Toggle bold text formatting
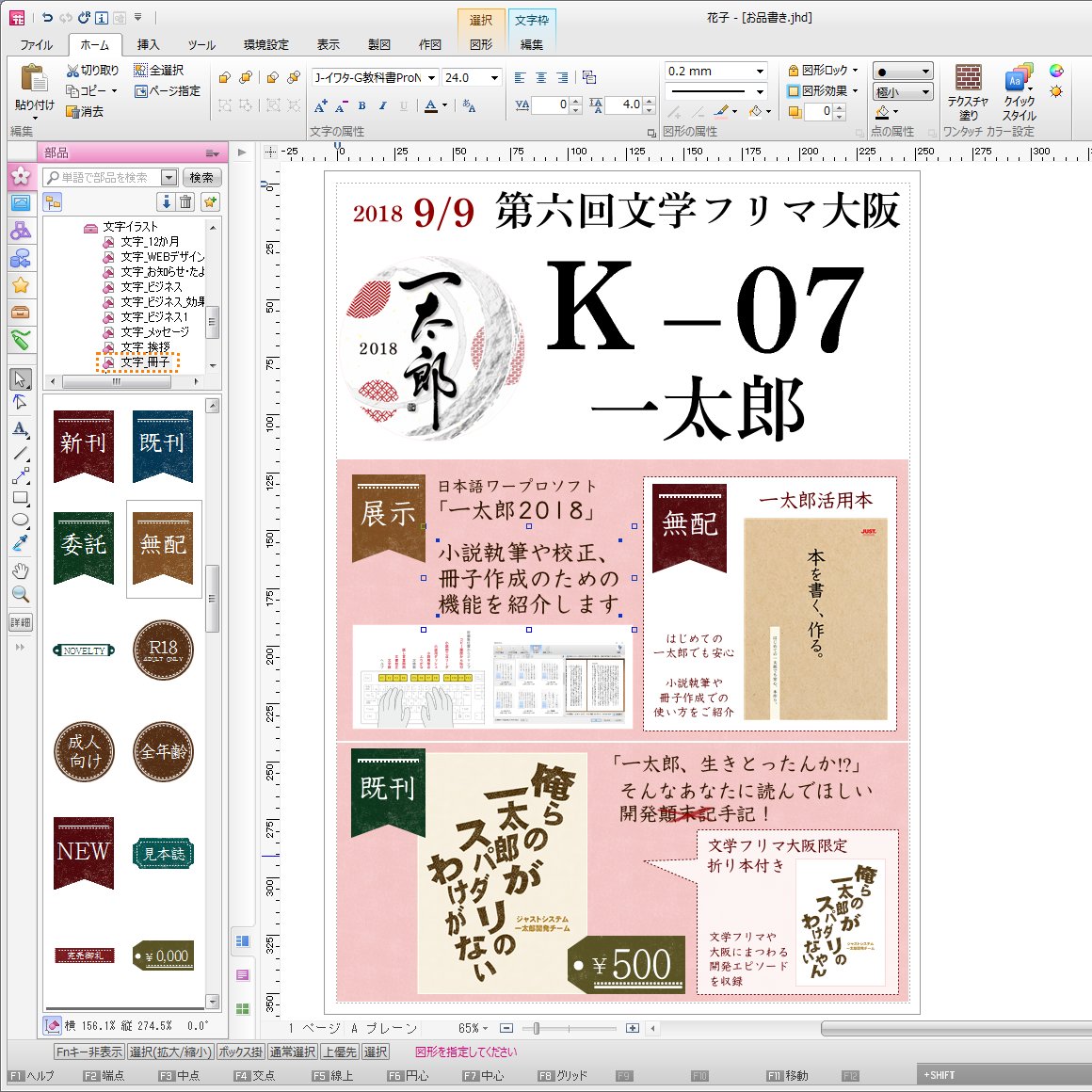 coord(361,105)
